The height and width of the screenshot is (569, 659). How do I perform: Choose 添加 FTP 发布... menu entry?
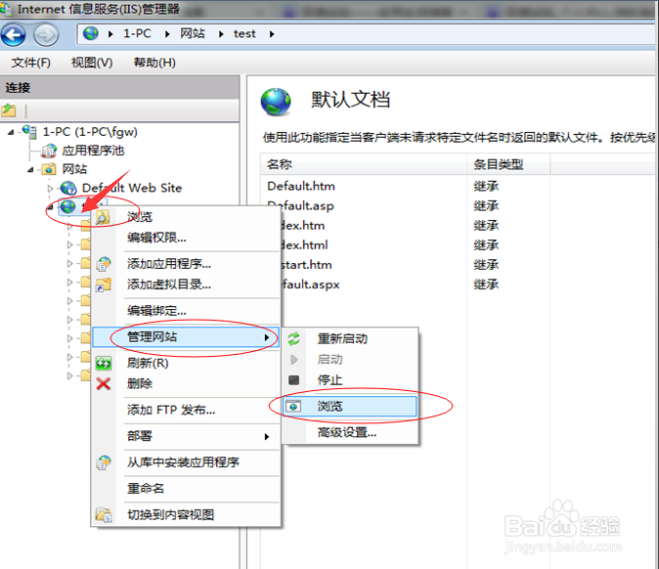(x=186, y=410)
